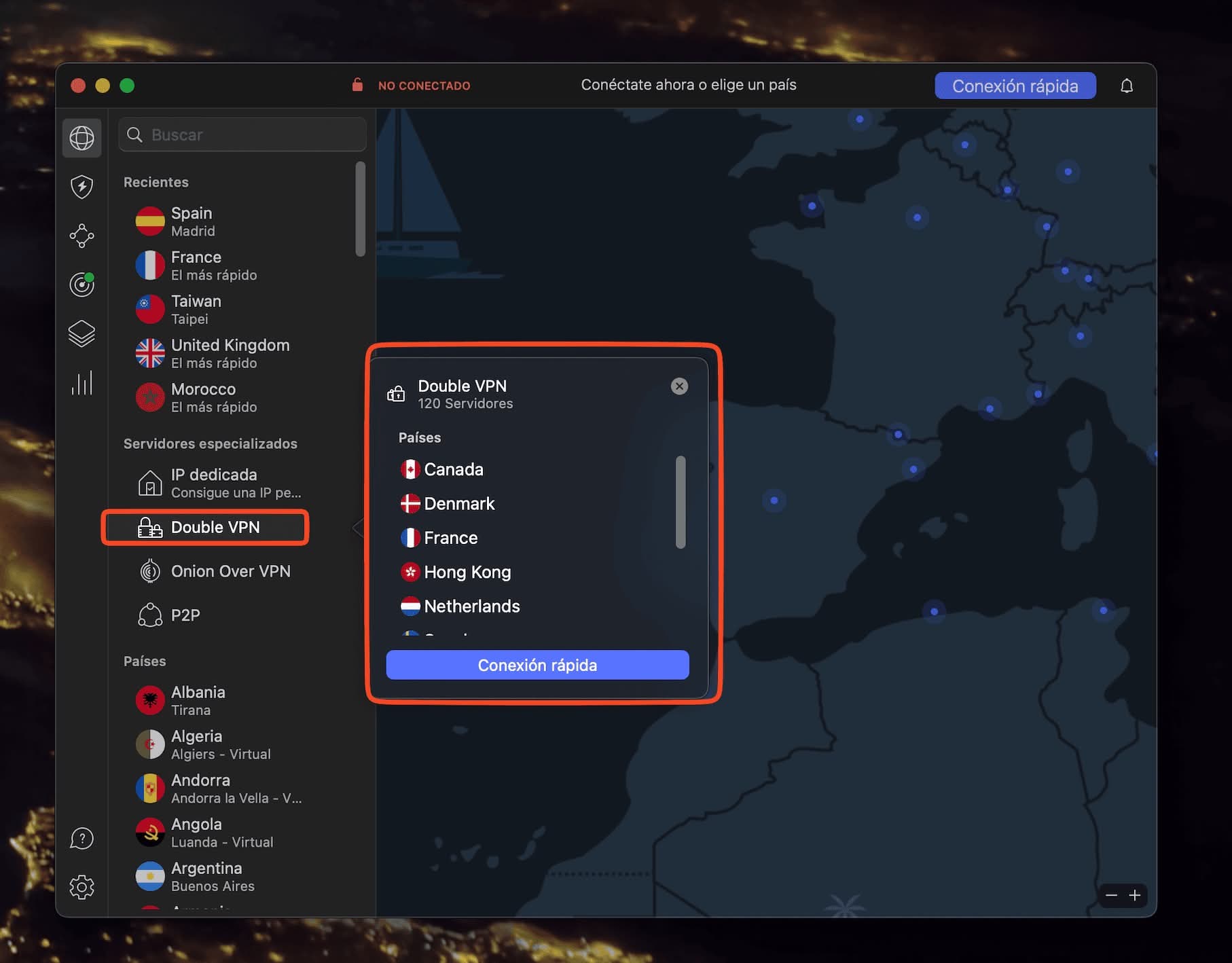
Task: Click the Spain flag icon
Action: click(x=150, y=221)
